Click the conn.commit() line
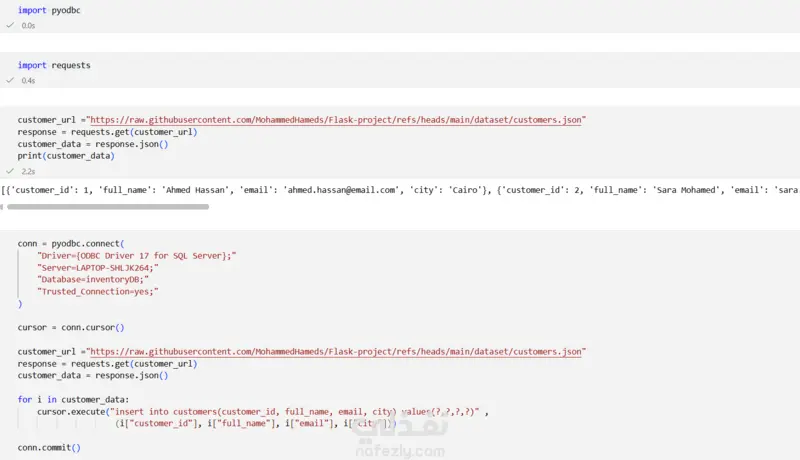Viewport: 800px width, 460px height. [49, 447]
